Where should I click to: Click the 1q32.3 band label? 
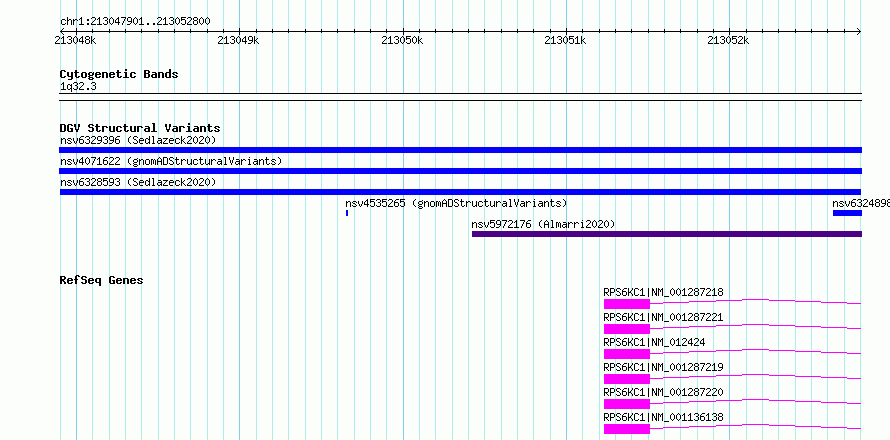[78, 87]
